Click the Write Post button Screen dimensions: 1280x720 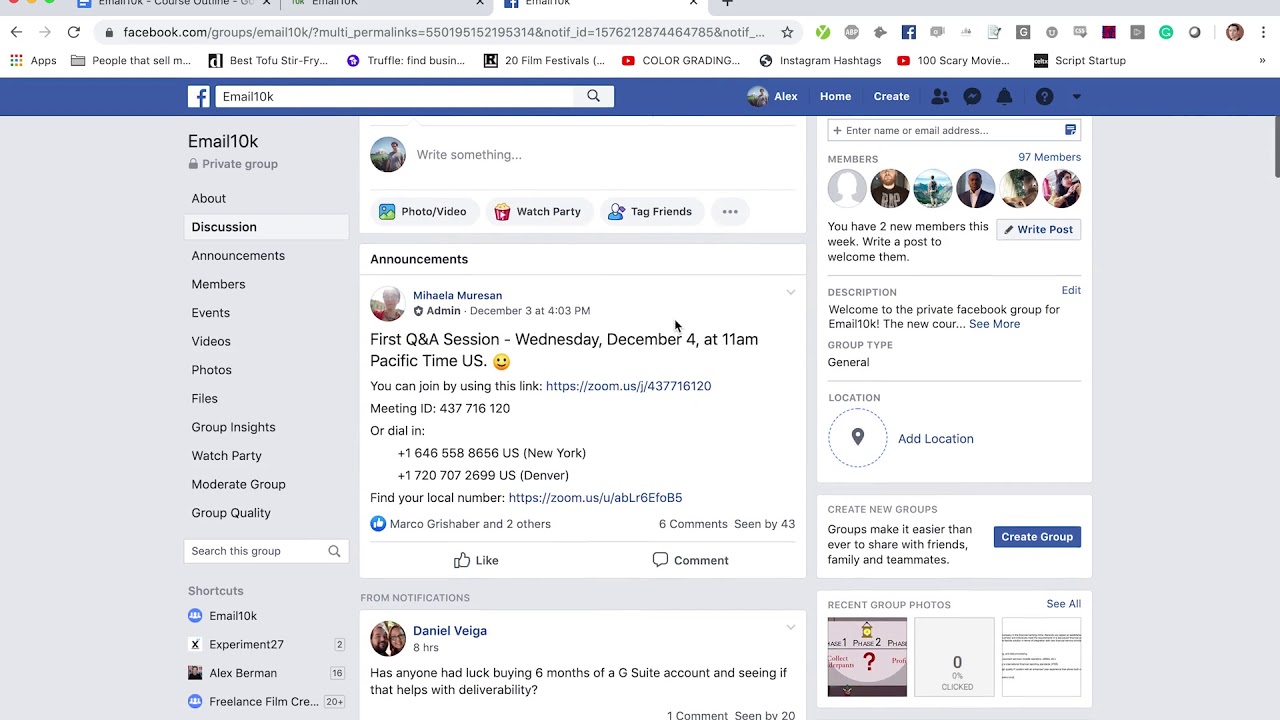click(x=1038, y=229)
